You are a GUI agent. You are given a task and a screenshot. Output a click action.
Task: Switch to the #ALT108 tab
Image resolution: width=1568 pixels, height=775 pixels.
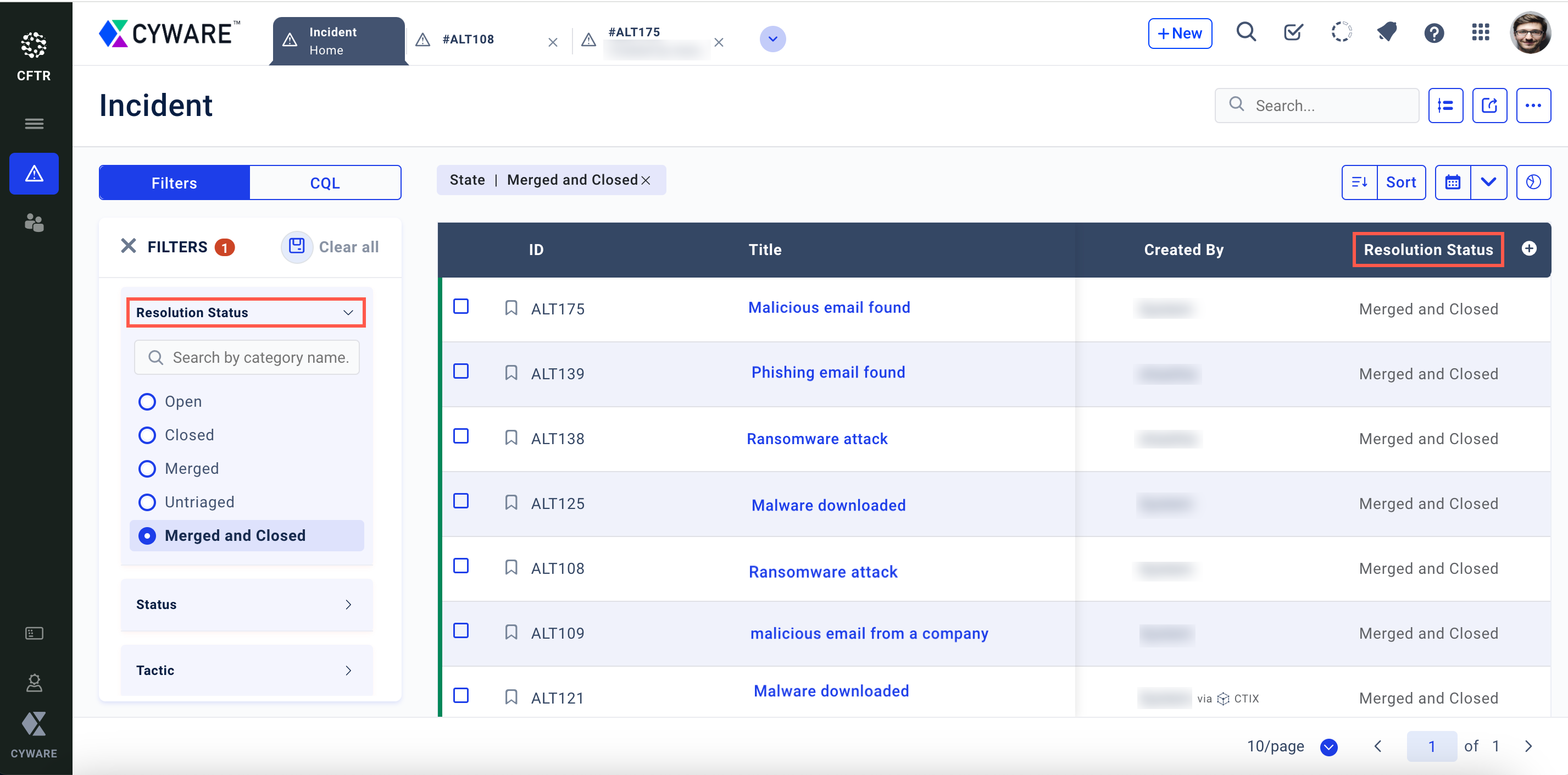pos(469,40)
